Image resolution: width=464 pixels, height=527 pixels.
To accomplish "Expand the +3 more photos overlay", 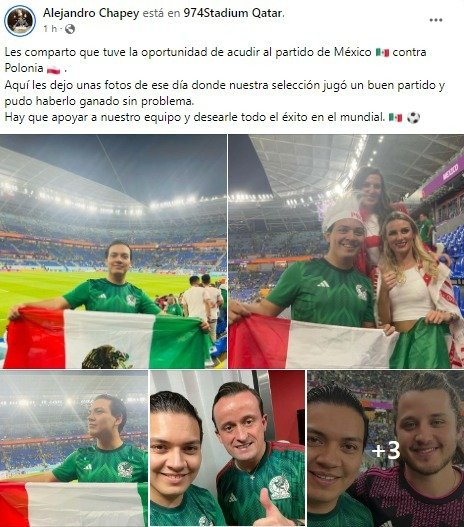I will (386, 449).
